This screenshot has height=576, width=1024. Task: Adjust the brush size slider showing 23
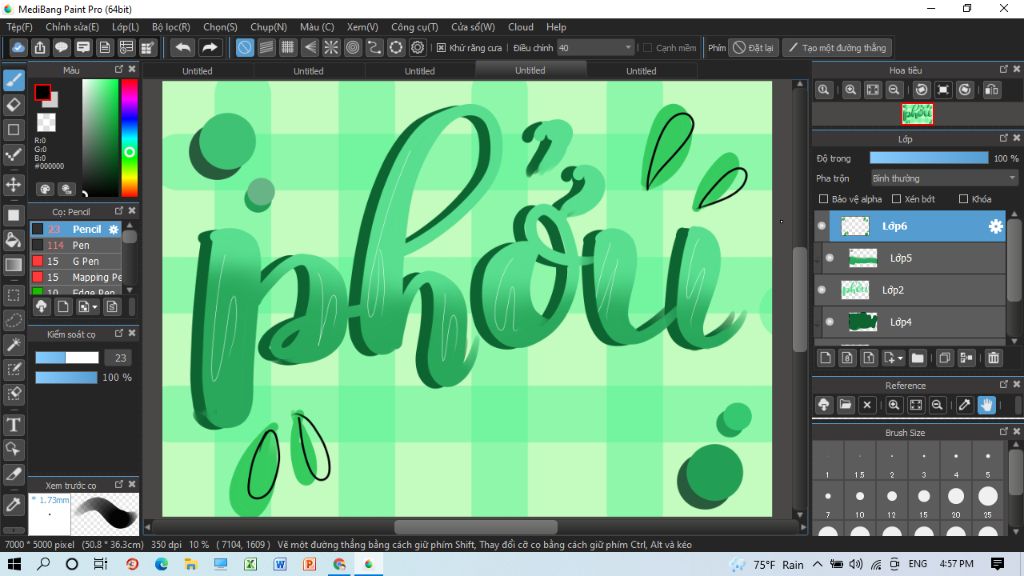coord(67,358)
